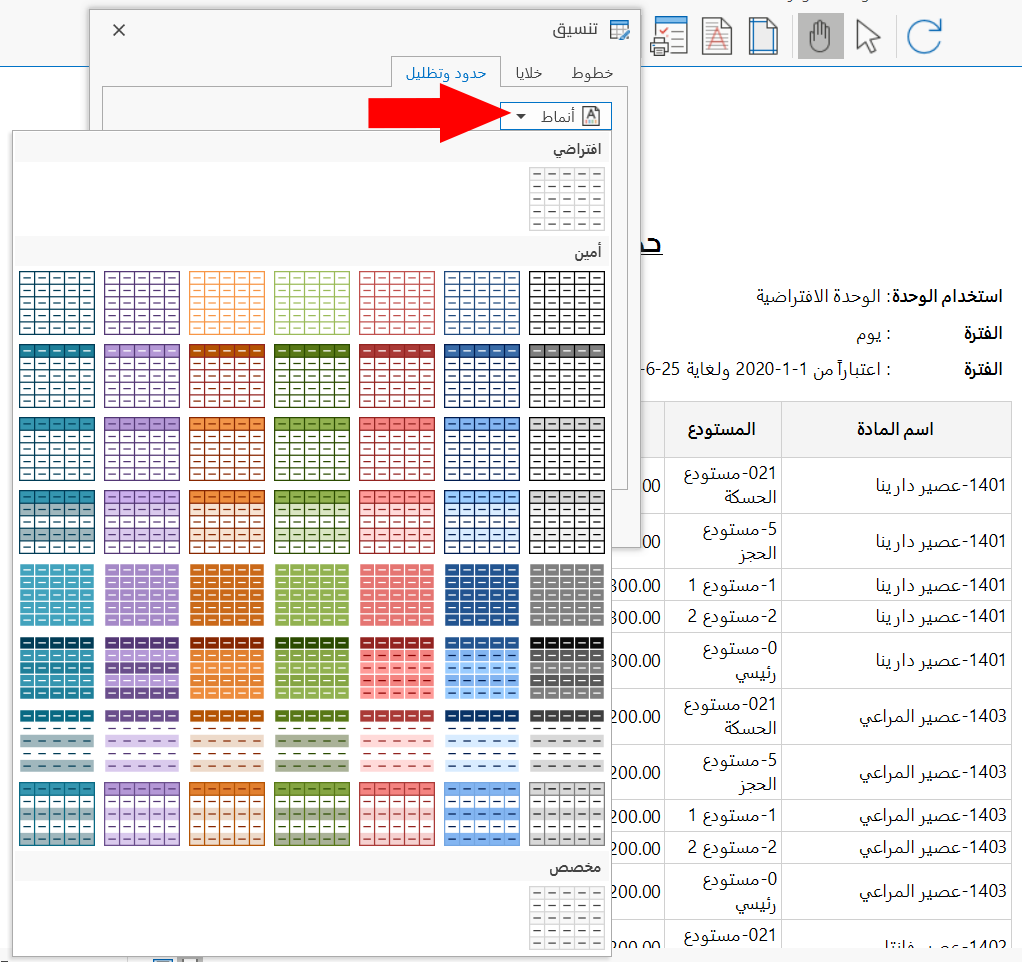Open the page setup toolbar icon

tap(763, 36)
